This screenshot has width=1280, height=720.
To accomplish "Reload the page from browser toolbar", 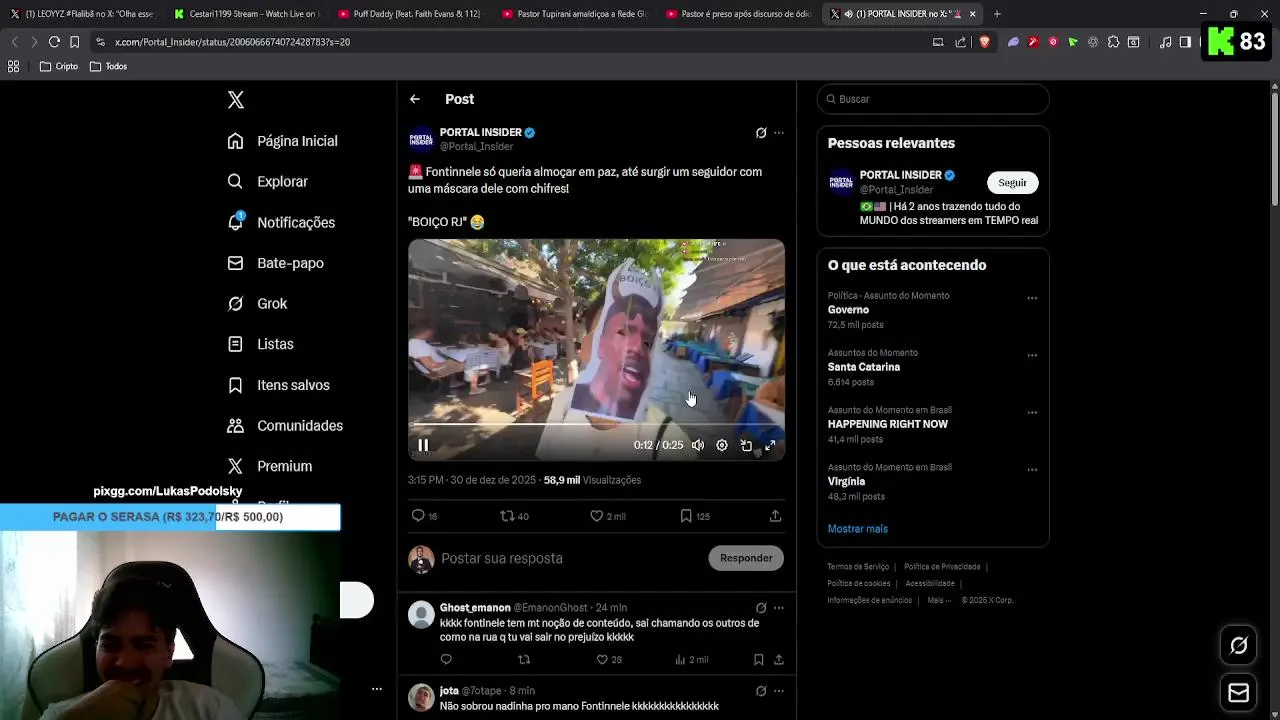I will point(54,42).
